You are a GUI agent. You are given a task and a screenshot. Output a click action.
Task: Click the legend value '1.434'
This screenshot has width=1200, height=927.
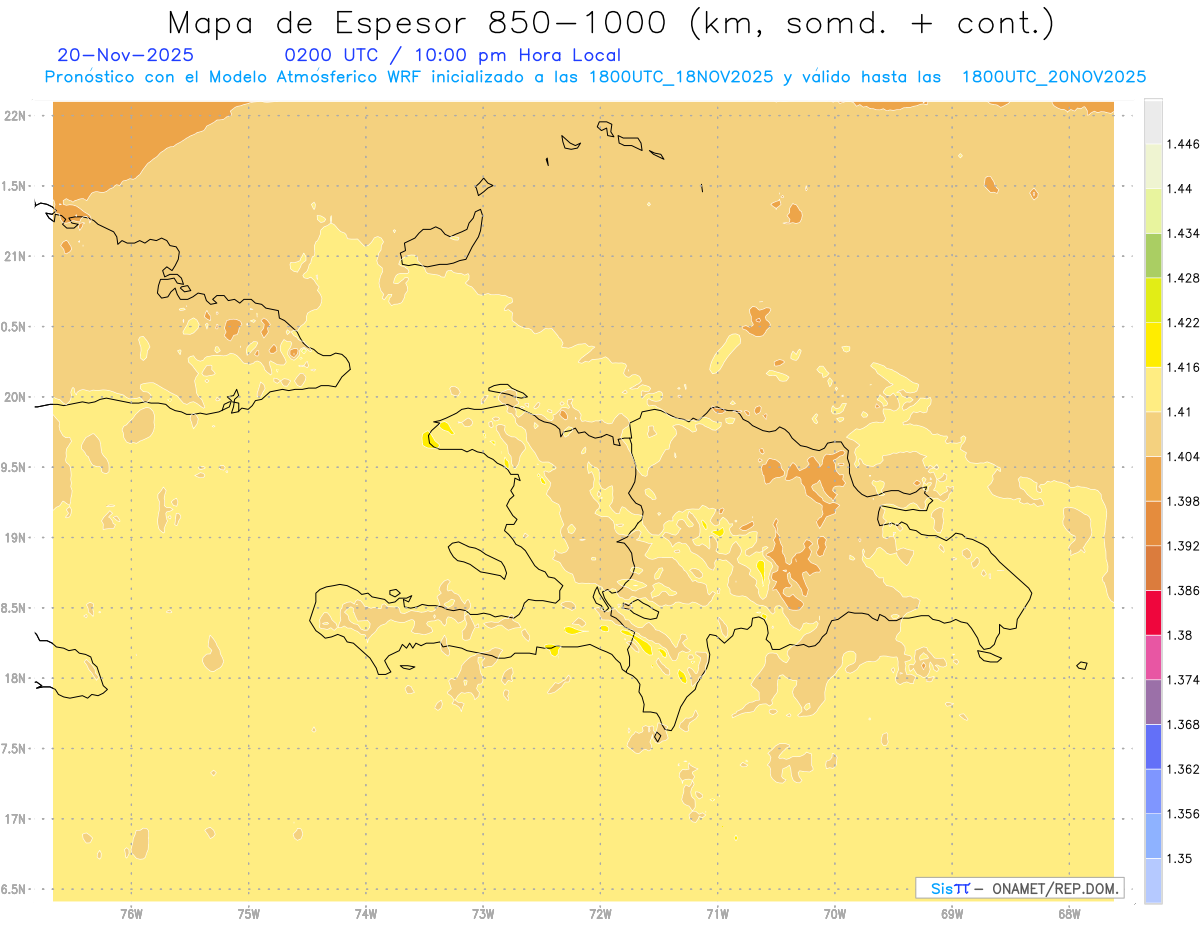point(1183,233)
